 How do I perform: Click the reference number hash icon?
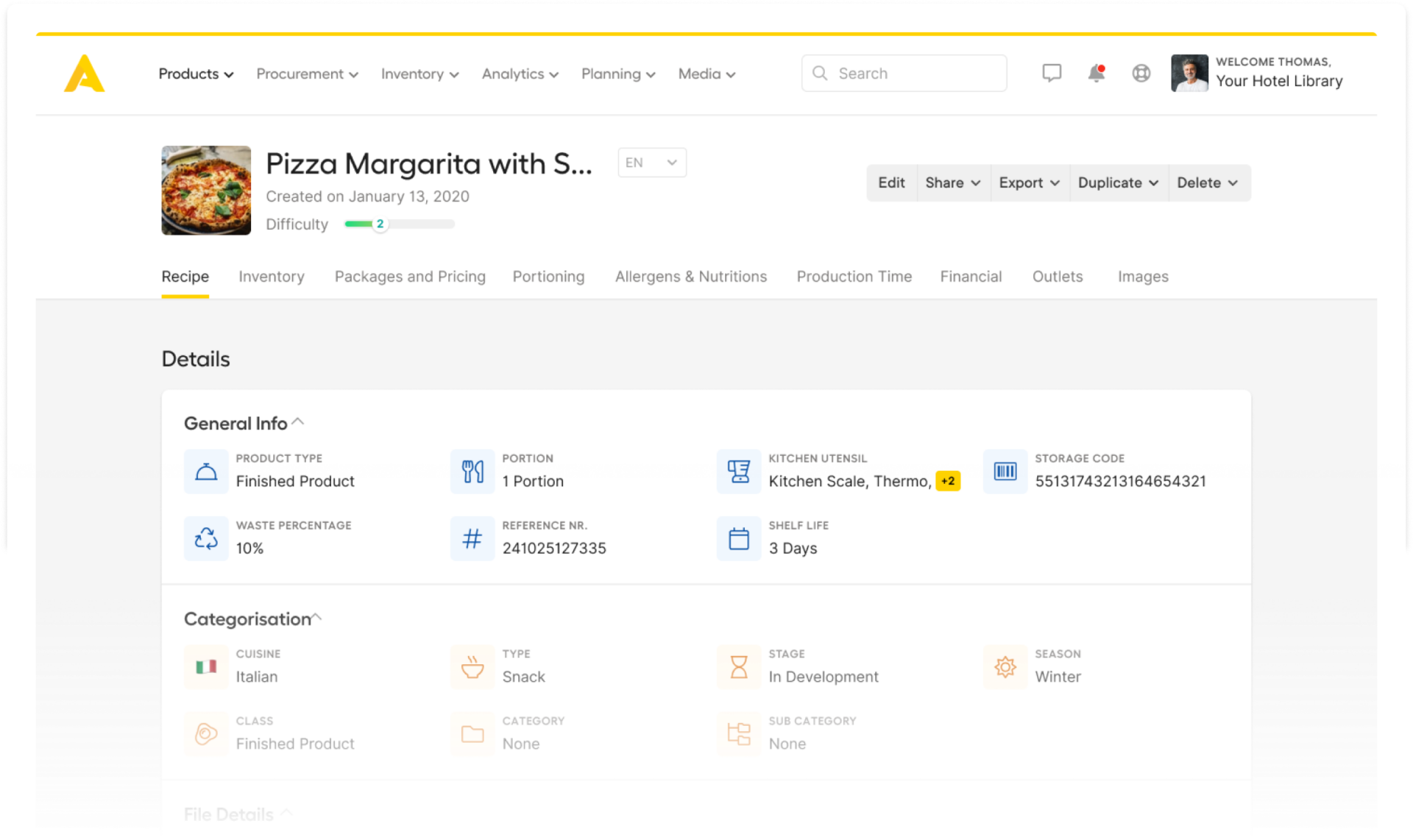point(471,537)
